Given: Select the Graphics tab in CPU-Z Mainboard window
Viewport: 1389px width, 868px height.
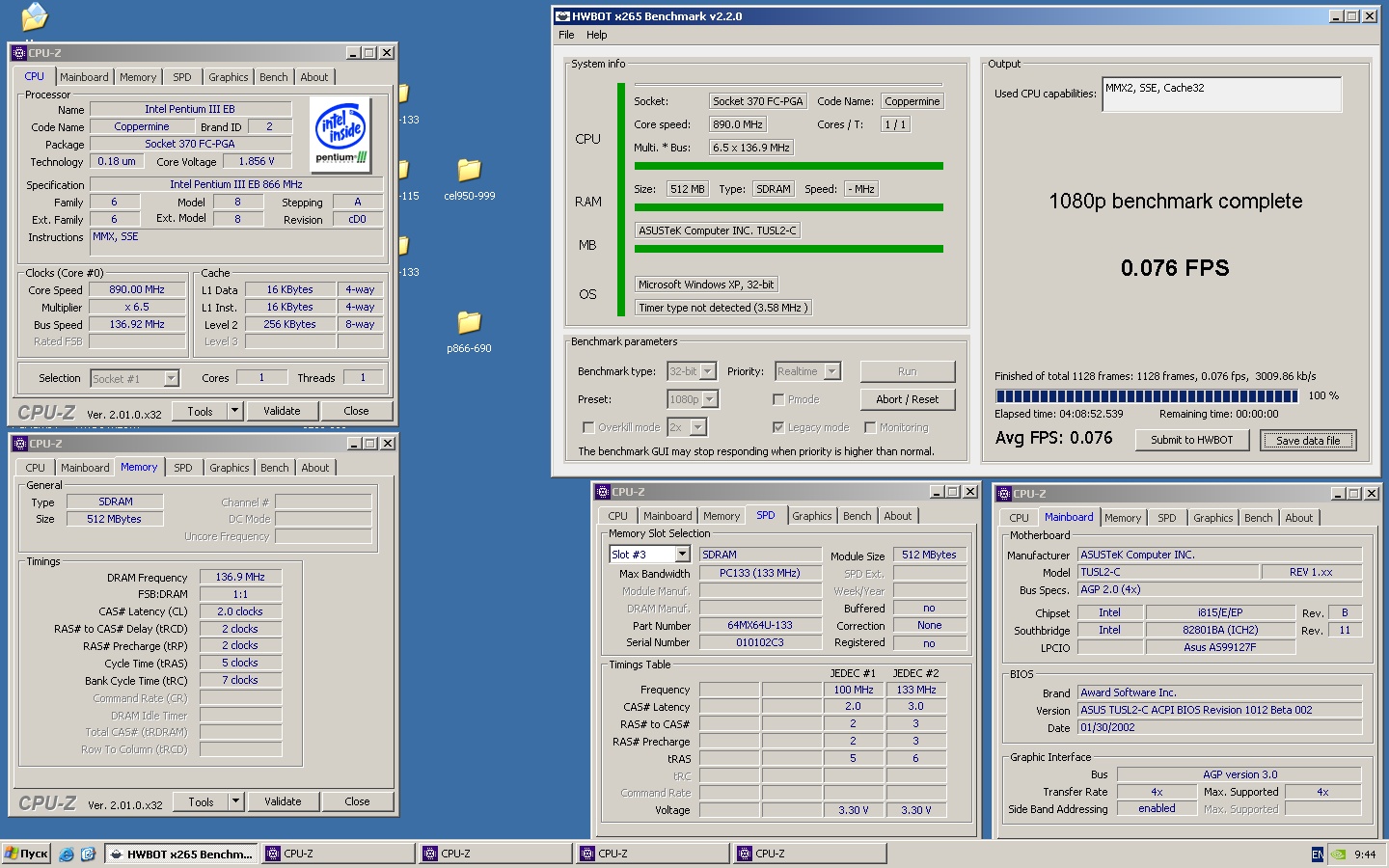Looking at the screenshot, I should 1212,518.
